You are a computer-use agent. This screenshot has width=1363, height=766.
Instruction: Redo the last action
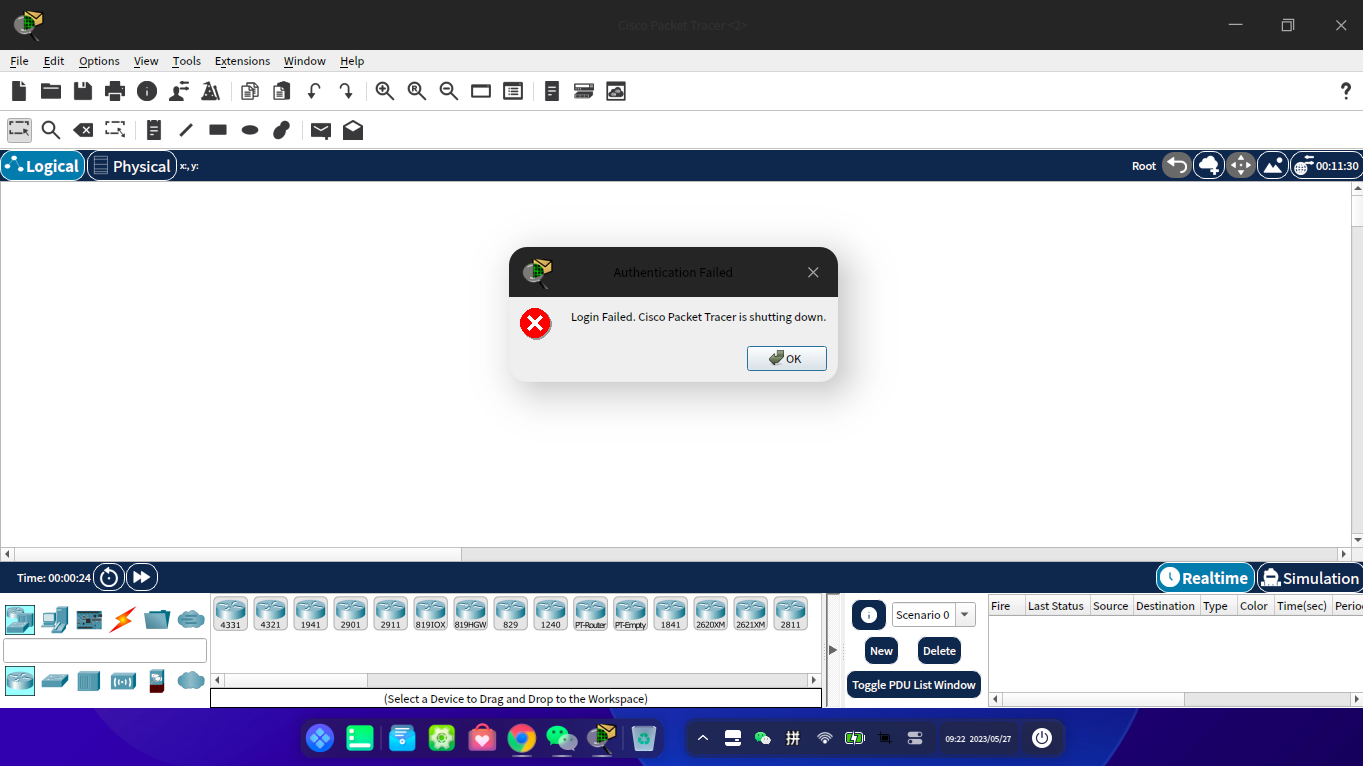pyautogui.click(x=346, y=91)
